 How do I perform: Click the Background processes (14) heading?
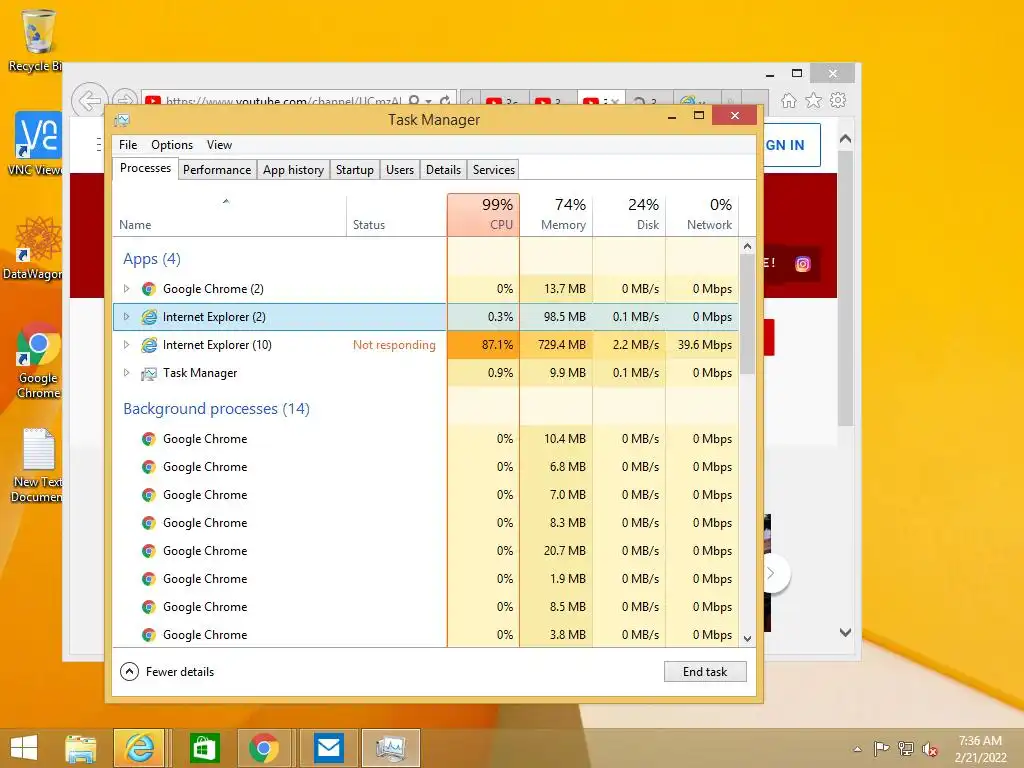[x=216, y=409]
